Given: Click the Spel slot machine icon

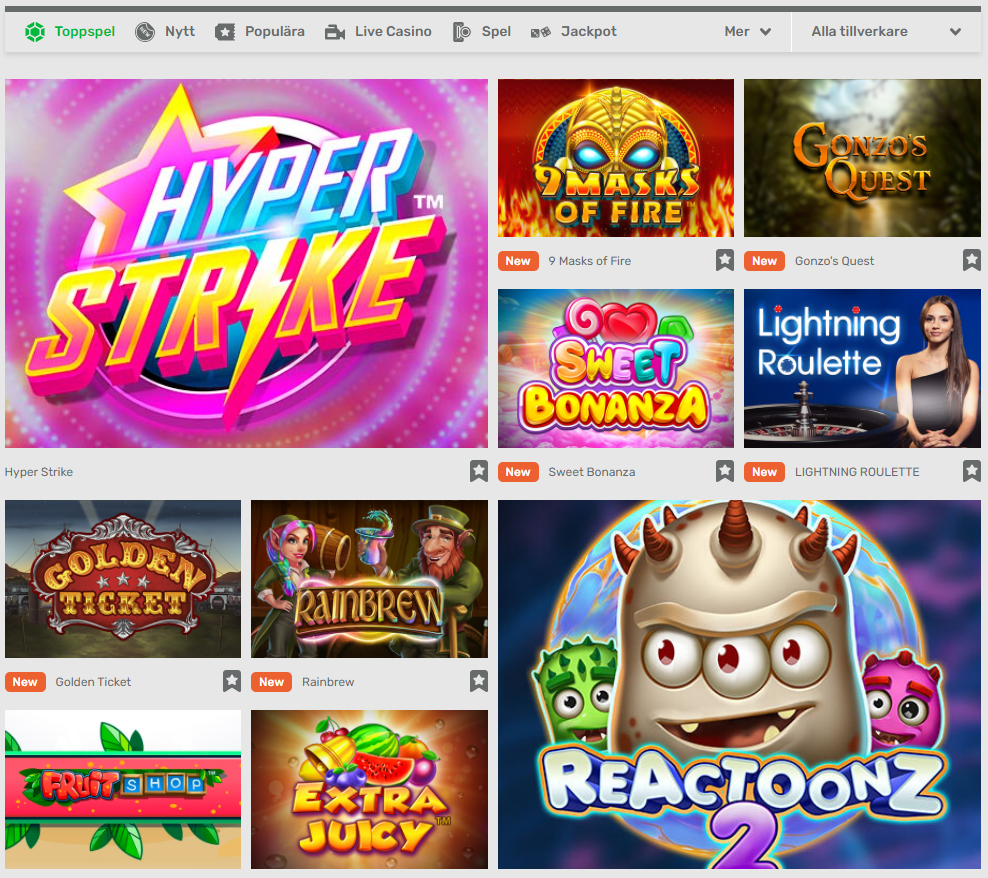Looking at the screenshot, I should (x=462, y=32).
